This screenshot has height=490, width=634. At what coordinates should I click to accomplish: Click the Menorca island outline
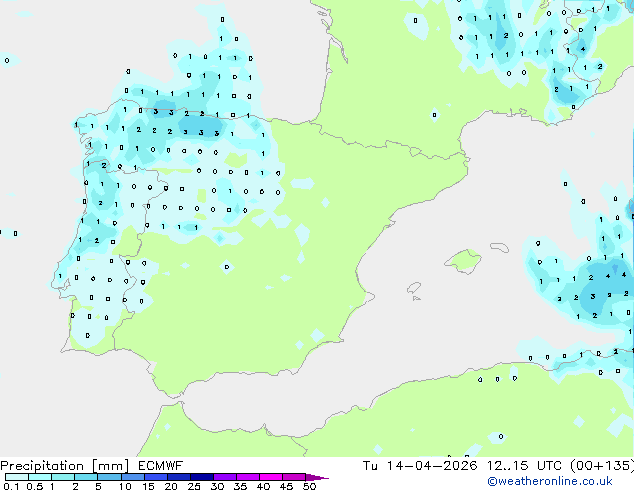pyautogui.click(x=499, y=247)
